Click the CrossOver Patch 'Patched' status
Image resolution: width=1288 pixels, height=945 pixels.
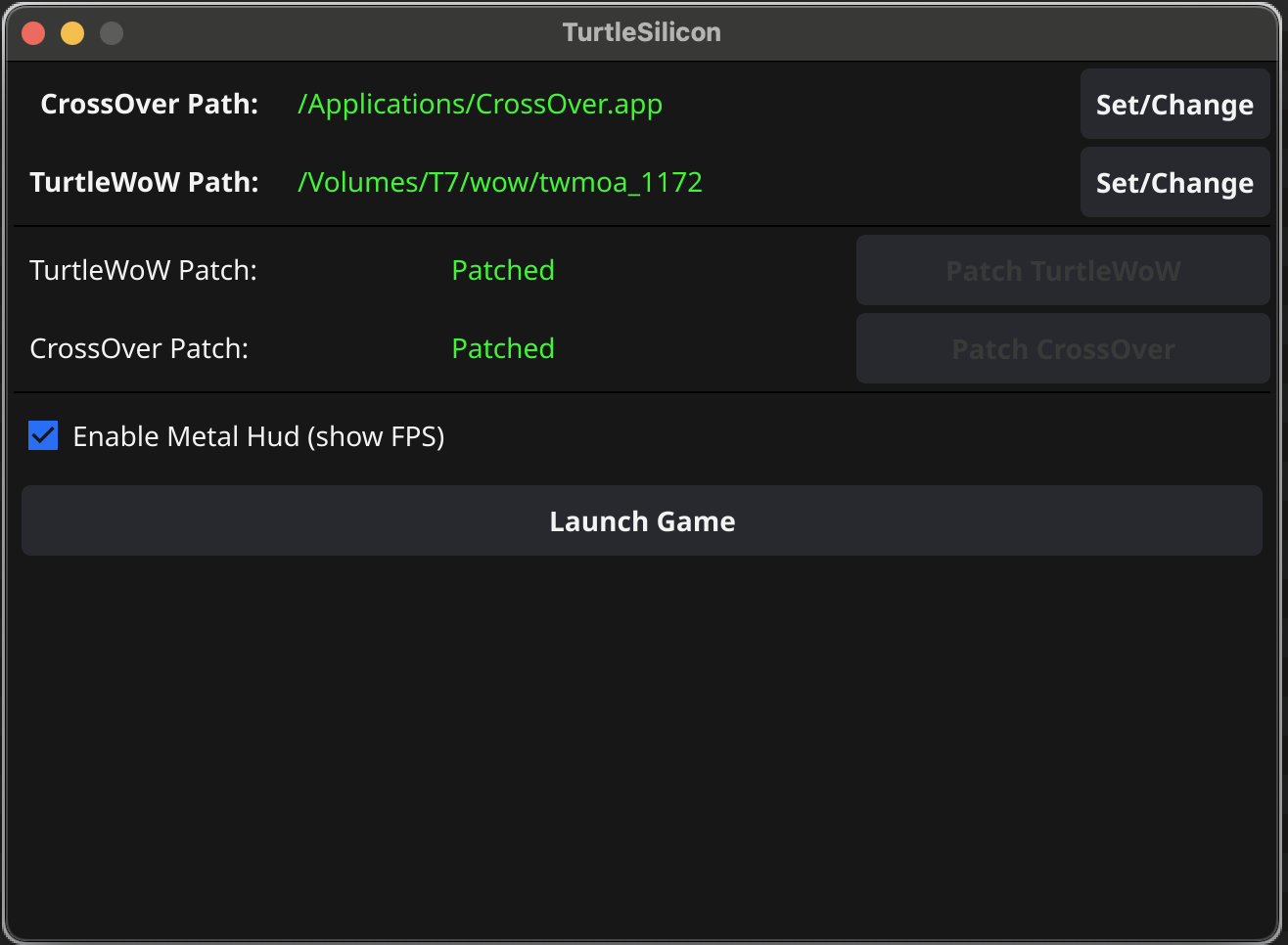pyautogui.click(x=503, y=348)
